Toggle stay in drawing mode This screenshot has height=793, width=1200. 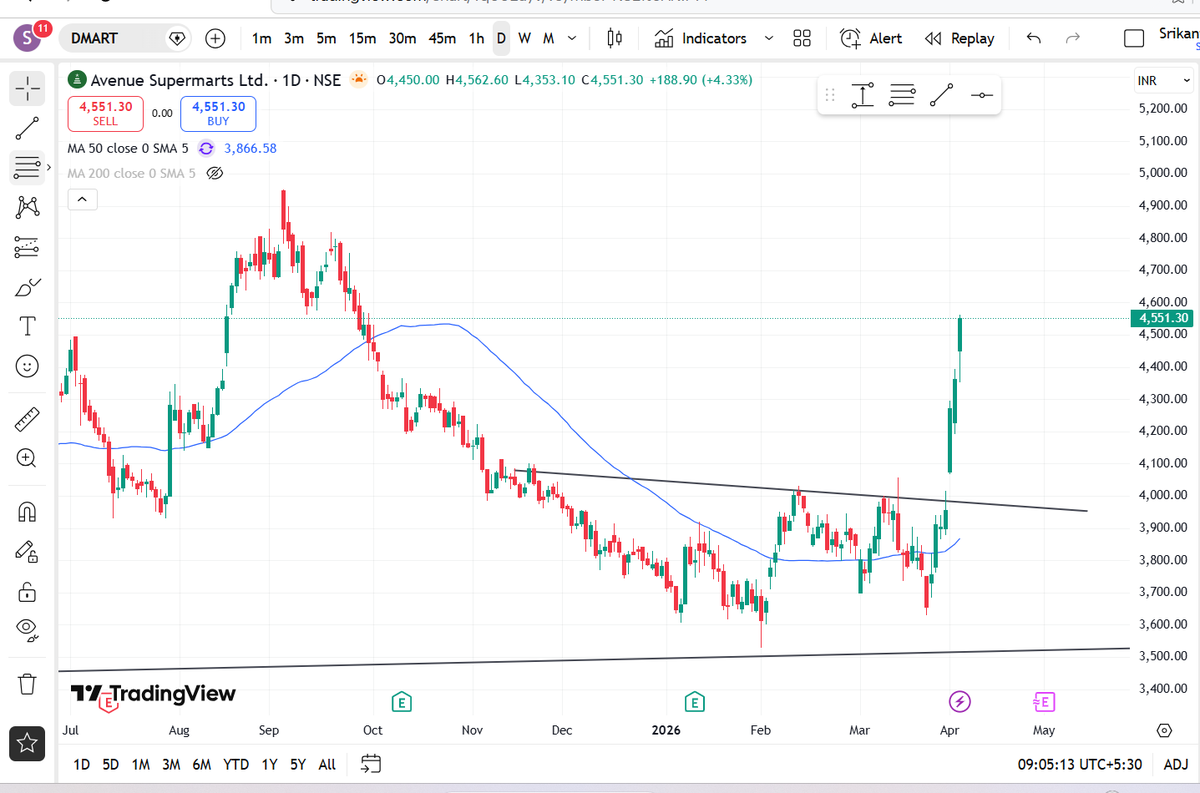(x=27, y=551)
